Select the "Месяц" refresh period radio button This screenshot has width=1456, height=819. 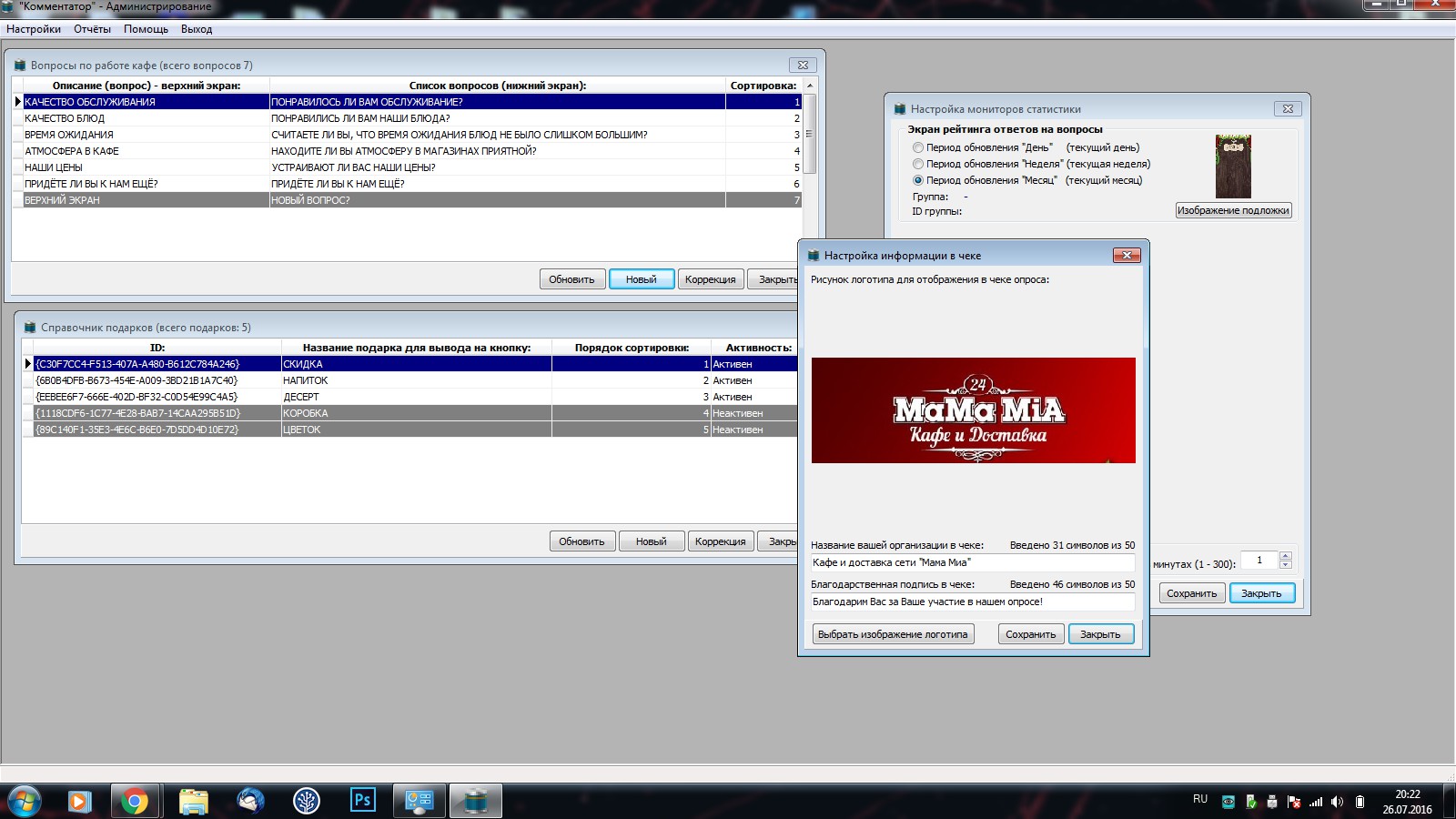tap(918, 180)
